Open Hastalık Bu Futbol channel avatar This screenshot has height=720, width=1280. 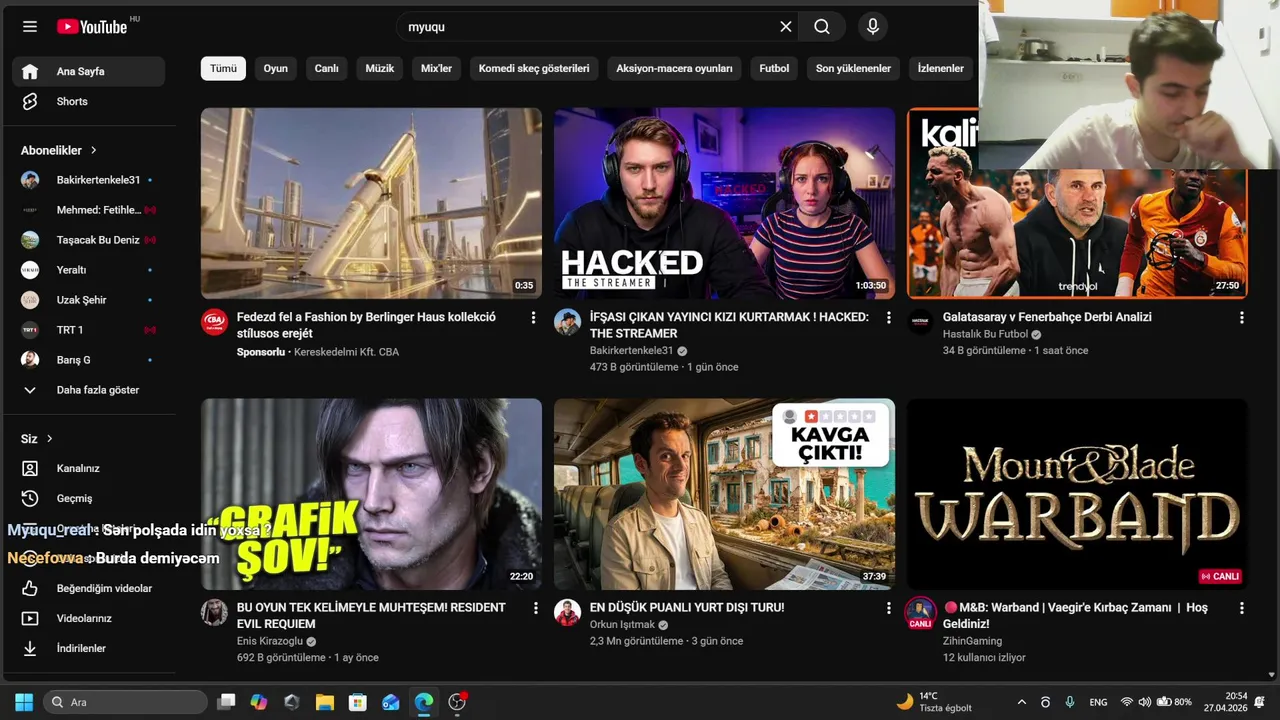(x=920, y=322)
